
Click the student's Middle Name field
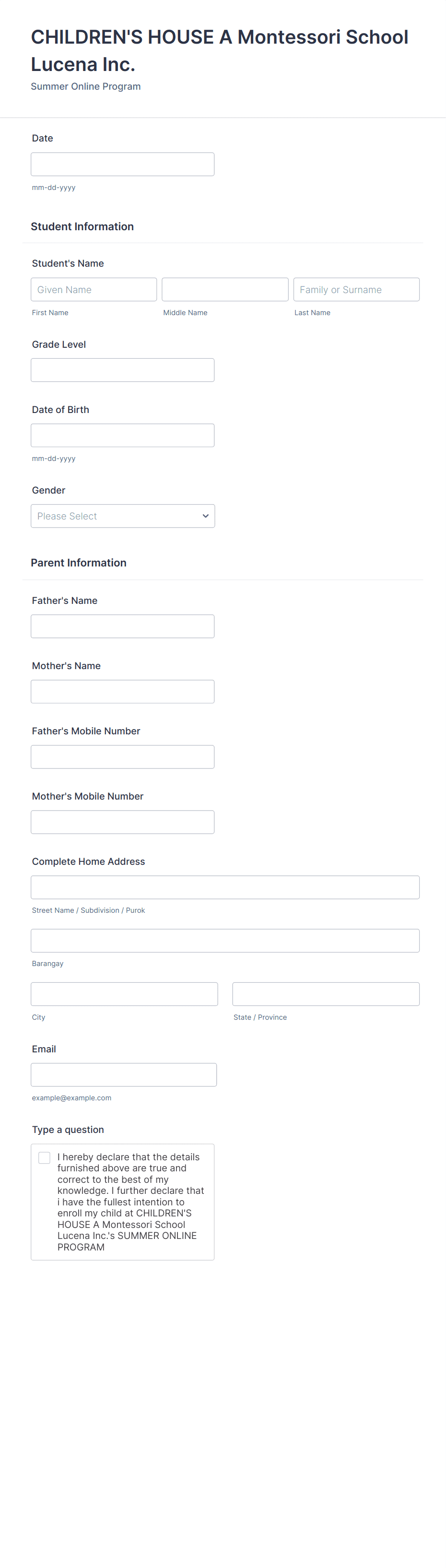coord(224,290)
